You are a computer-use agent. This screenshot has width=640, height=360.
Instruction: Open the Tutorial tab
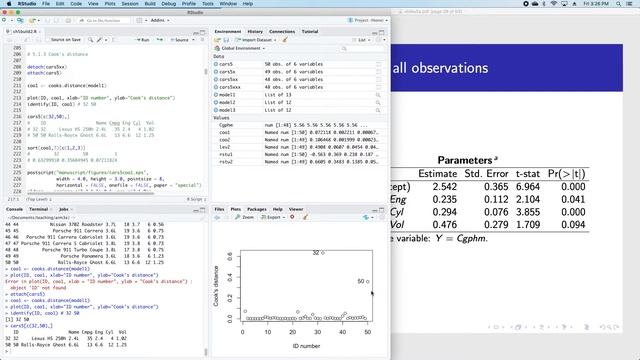click(310, 31)
